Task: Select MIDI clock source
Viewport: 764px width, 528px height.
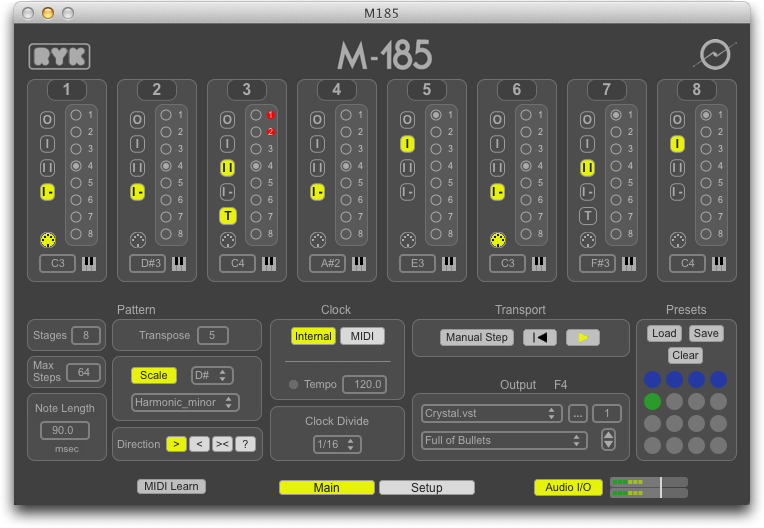Action: [x=363, y=336]
